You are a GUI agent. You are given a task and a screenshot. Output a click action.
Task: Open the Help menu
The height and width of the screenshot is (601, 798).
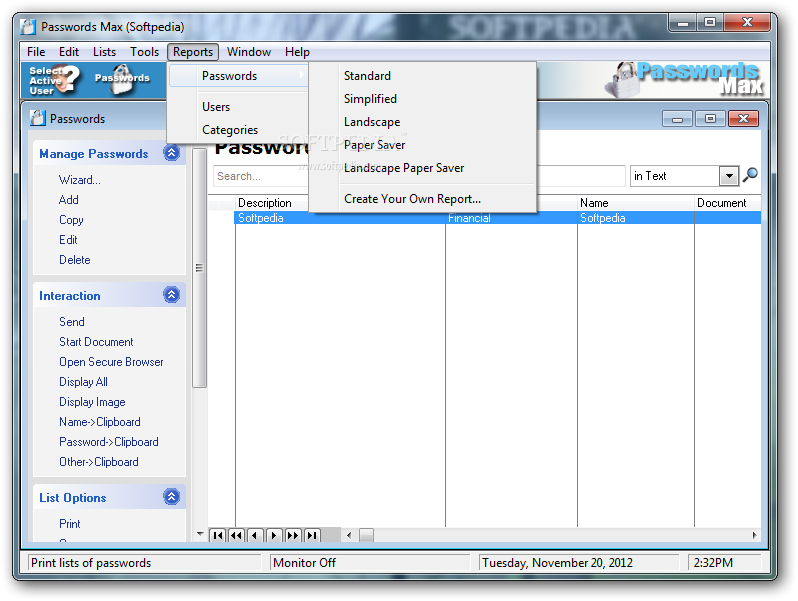coord(297,52)
